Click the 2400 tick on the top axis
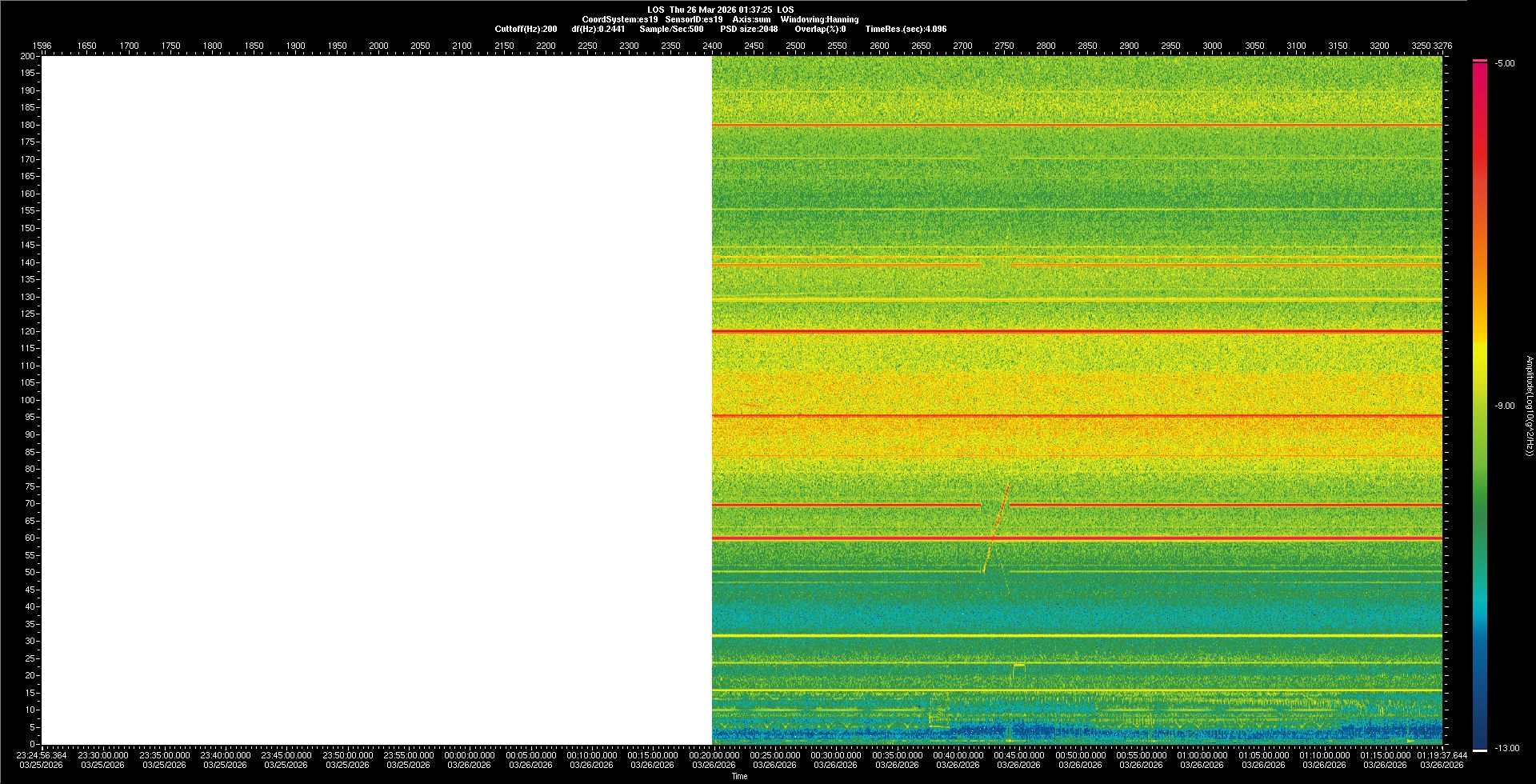Image resolution: width=1536 pixels, height=784 pixels. click(712, 46)
